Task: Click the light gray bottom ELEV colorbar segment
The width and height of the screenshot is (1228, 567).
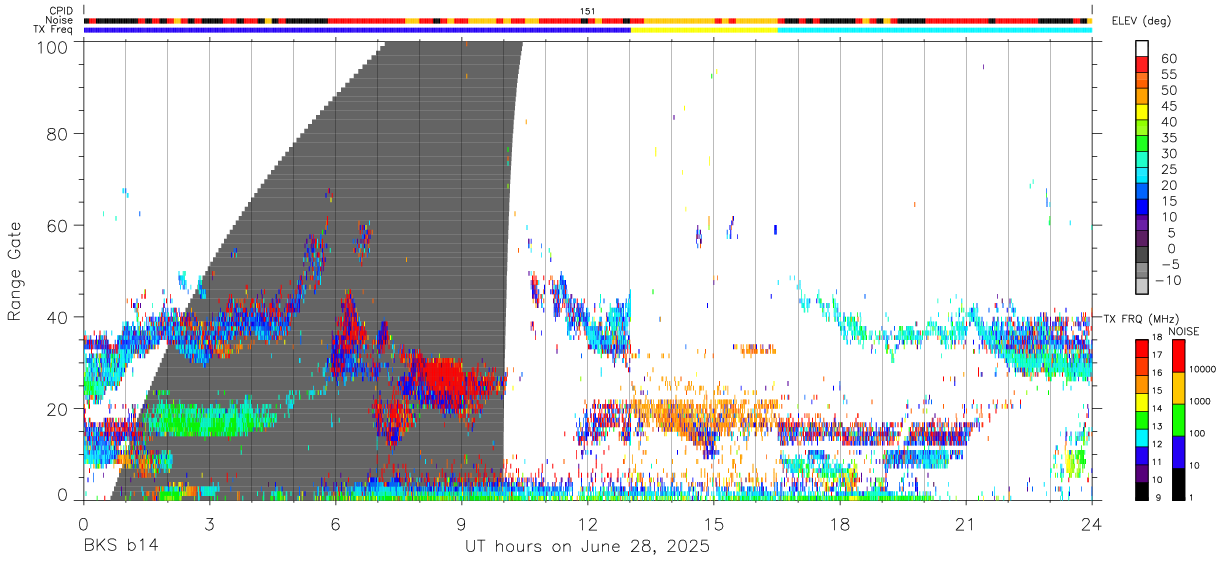Action: (x=1141, y=287)
